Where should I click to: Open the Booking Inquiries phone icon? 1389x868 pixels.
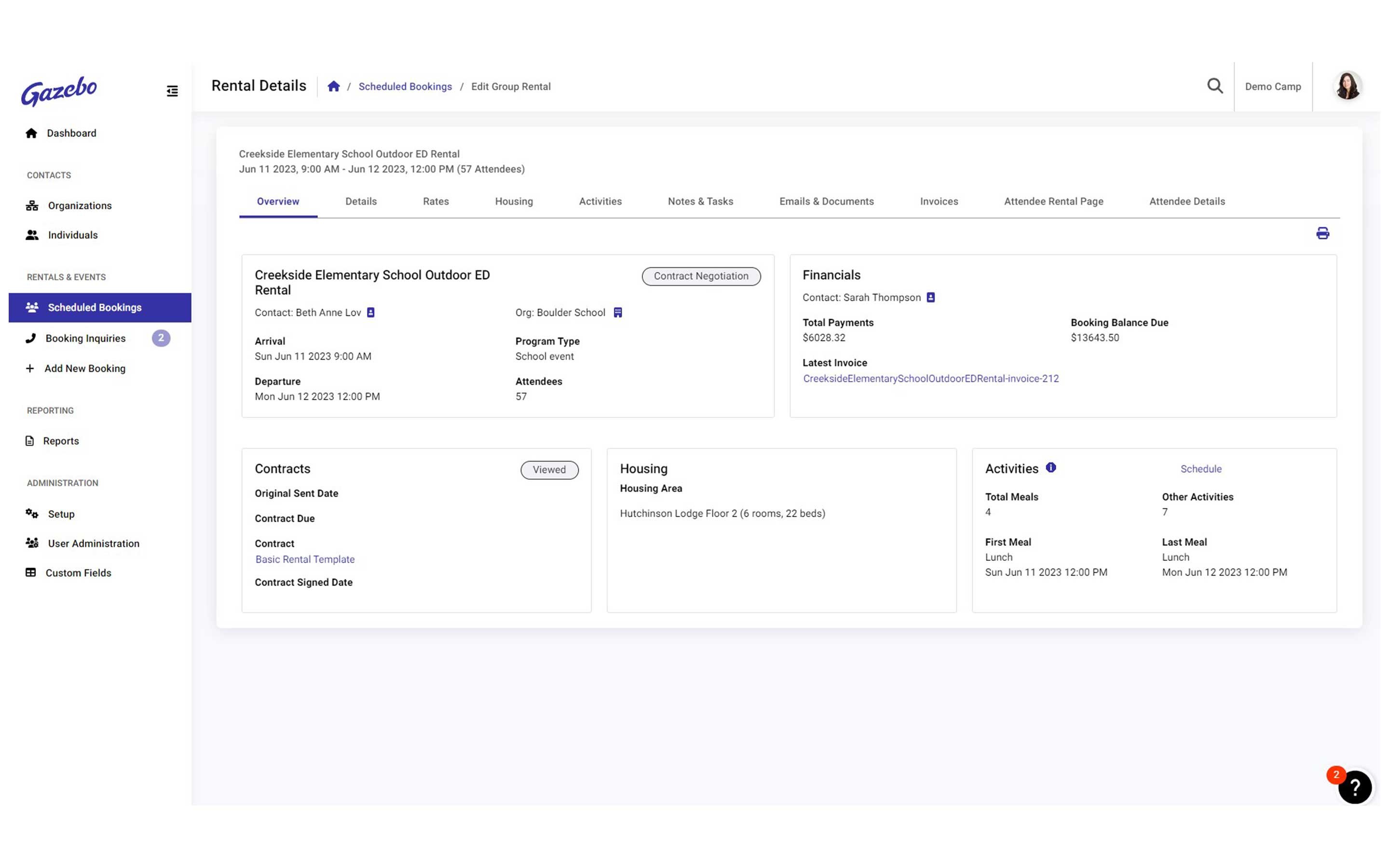pos(31,338)
